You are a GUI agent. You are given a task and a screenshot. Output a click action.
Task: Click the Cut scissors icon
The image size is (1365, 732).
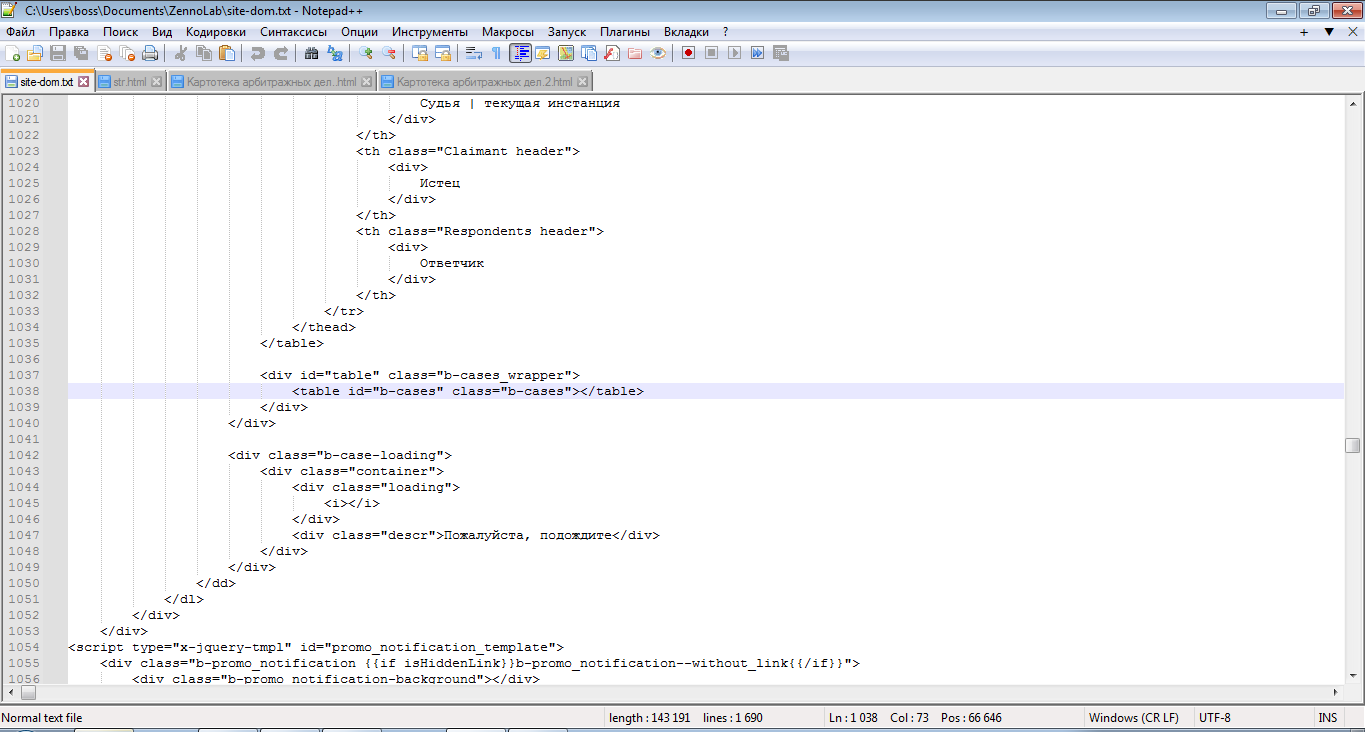coord(181,53)
